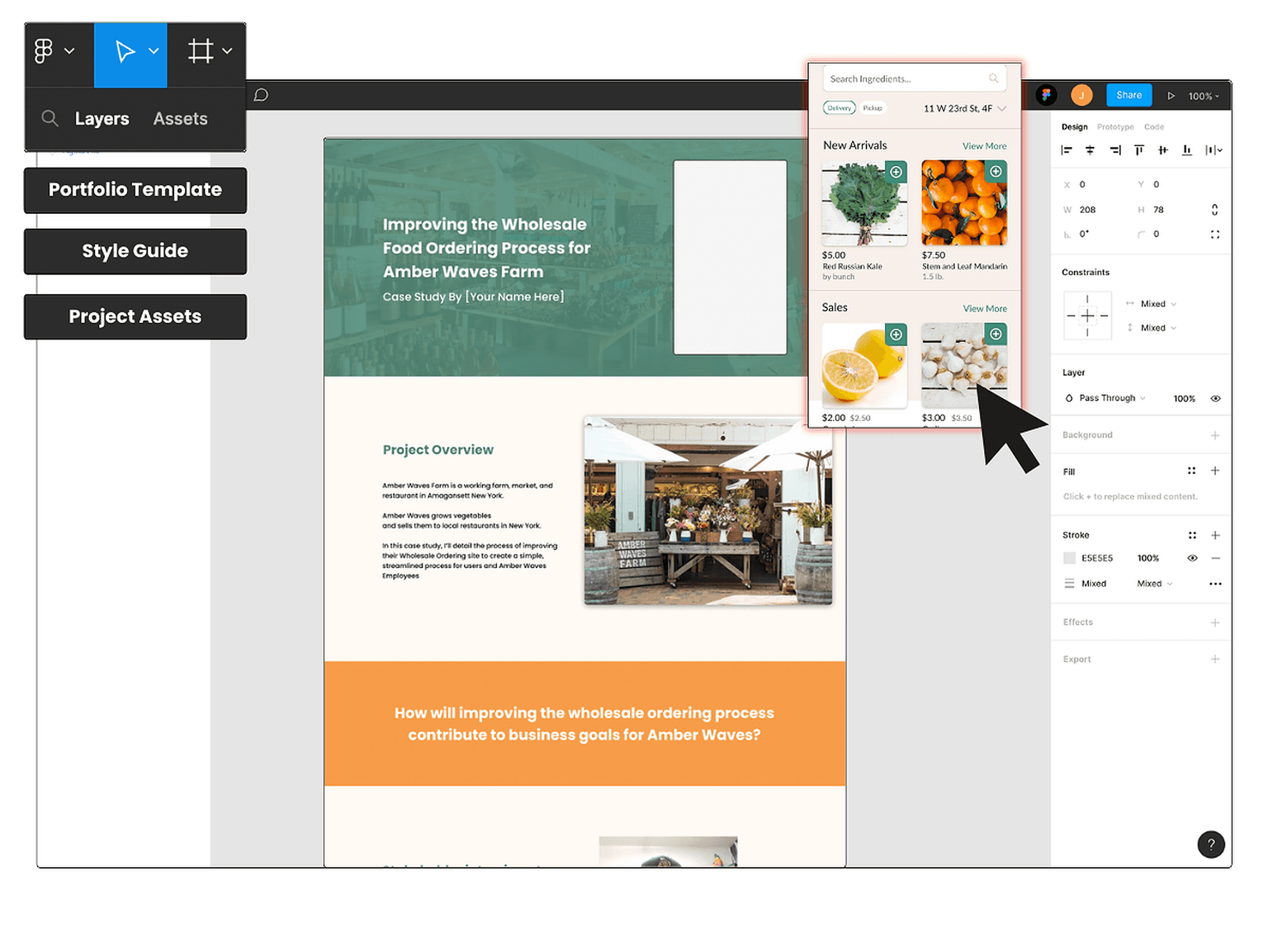Open Fill styles four-dot icon

coord(1191,471)
